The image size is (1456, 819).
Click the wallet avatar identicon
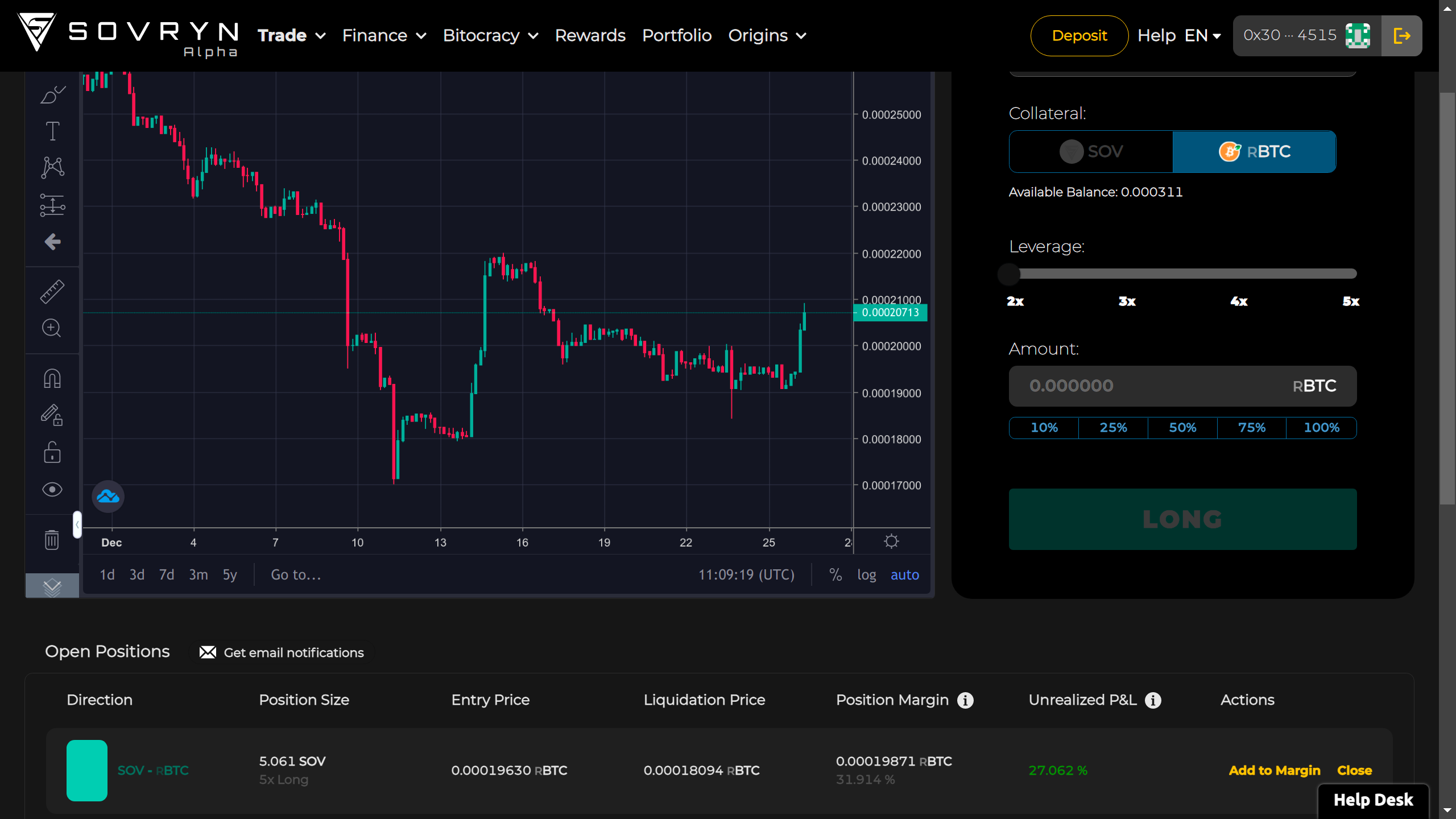point(1358,36)
